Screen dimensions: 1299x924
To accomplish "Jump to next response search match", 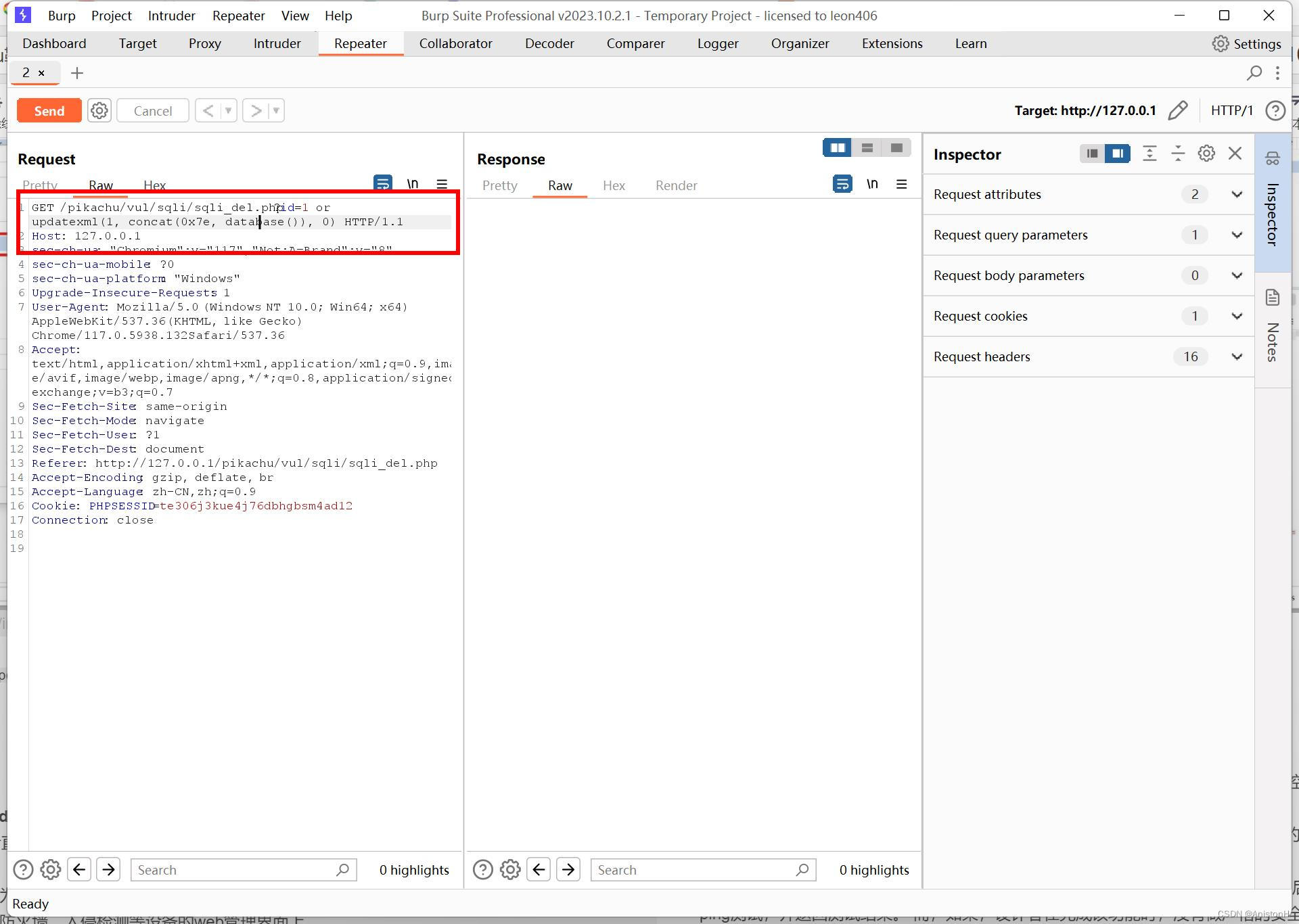I will (x=568, y=870).
